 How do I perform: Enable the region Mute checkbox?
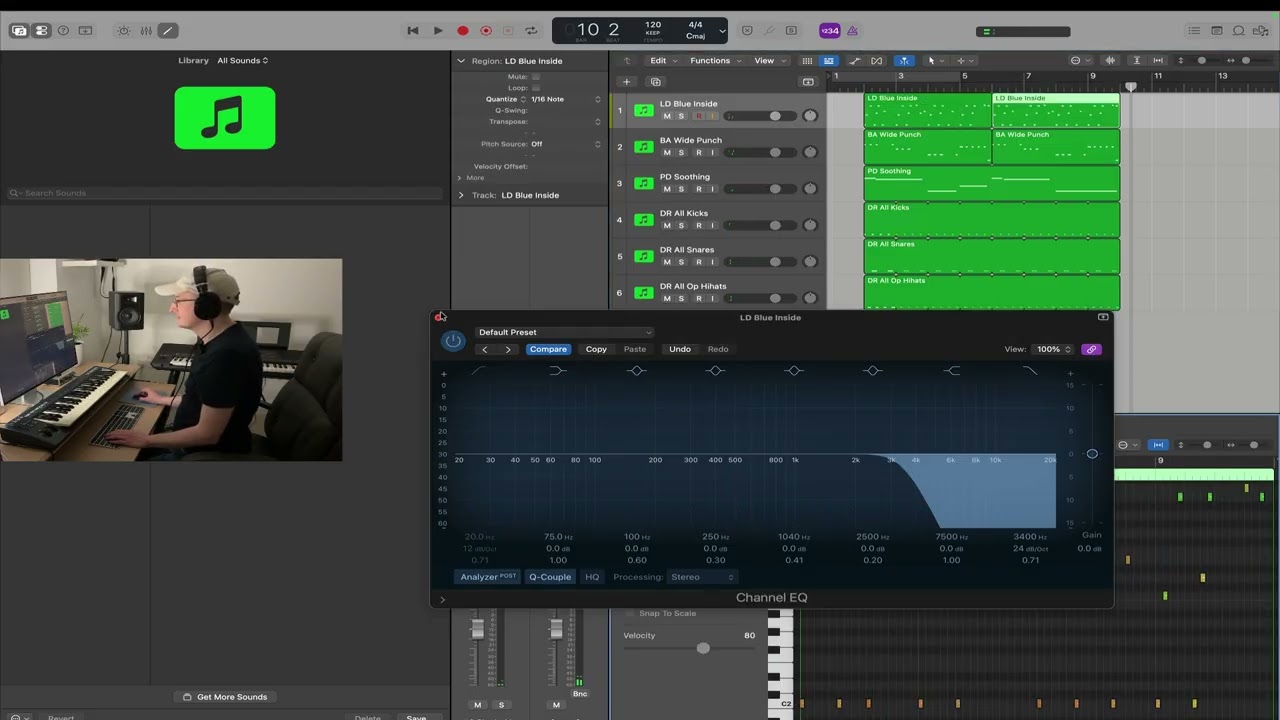point(536,77)
